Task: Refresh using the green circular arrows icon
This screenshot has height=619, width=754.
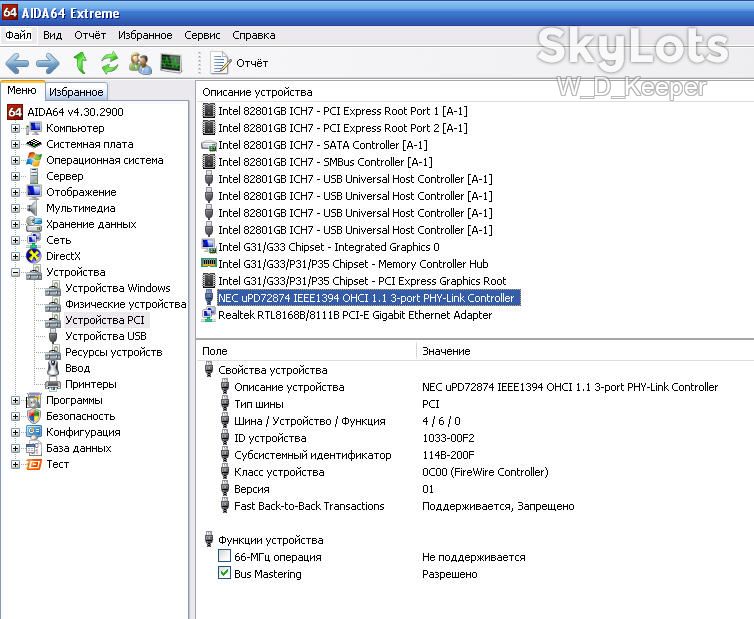Action: pos(110,63)
